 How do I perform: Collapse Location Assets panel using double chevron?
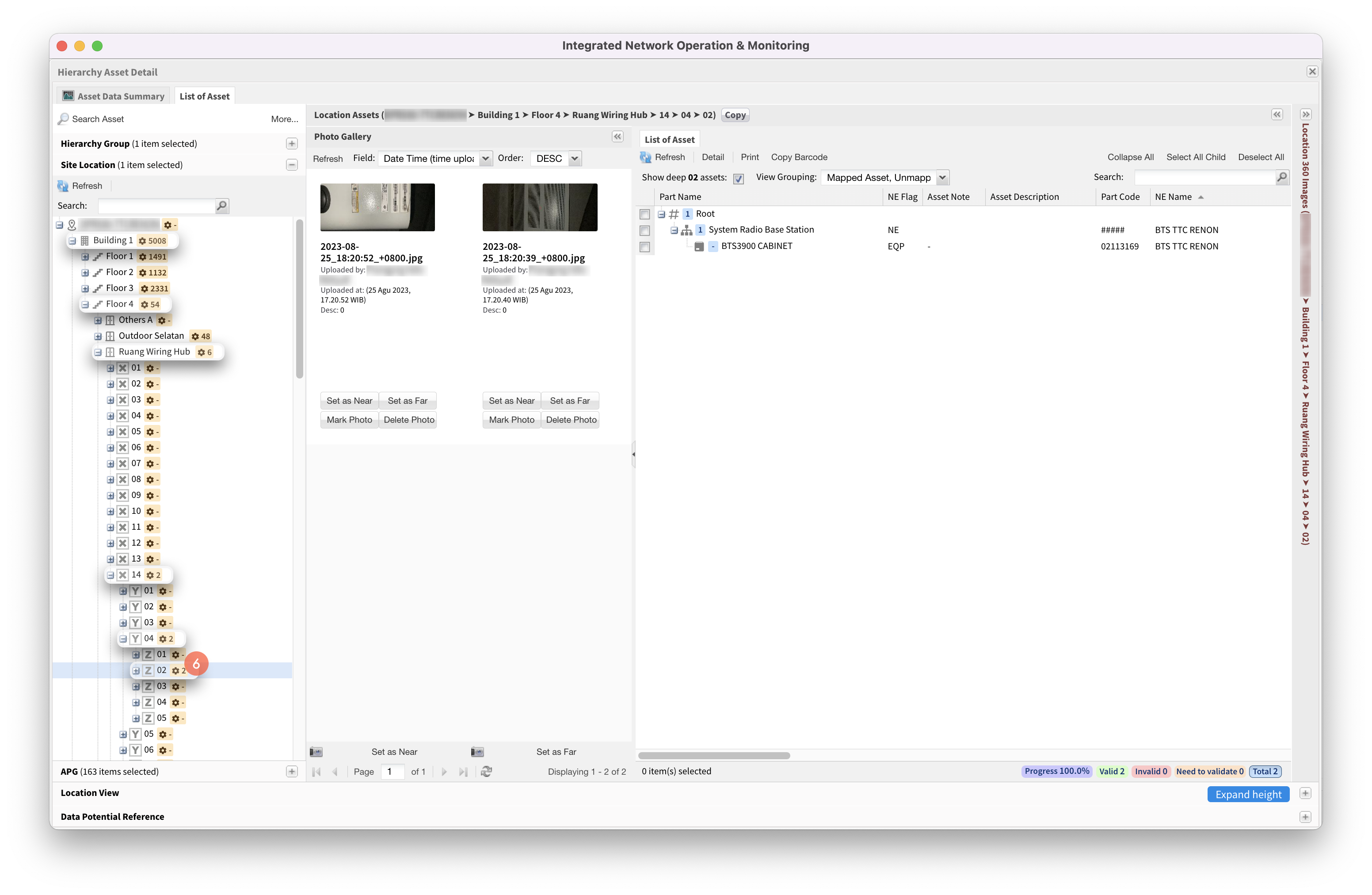click(x=1277, y=115)
